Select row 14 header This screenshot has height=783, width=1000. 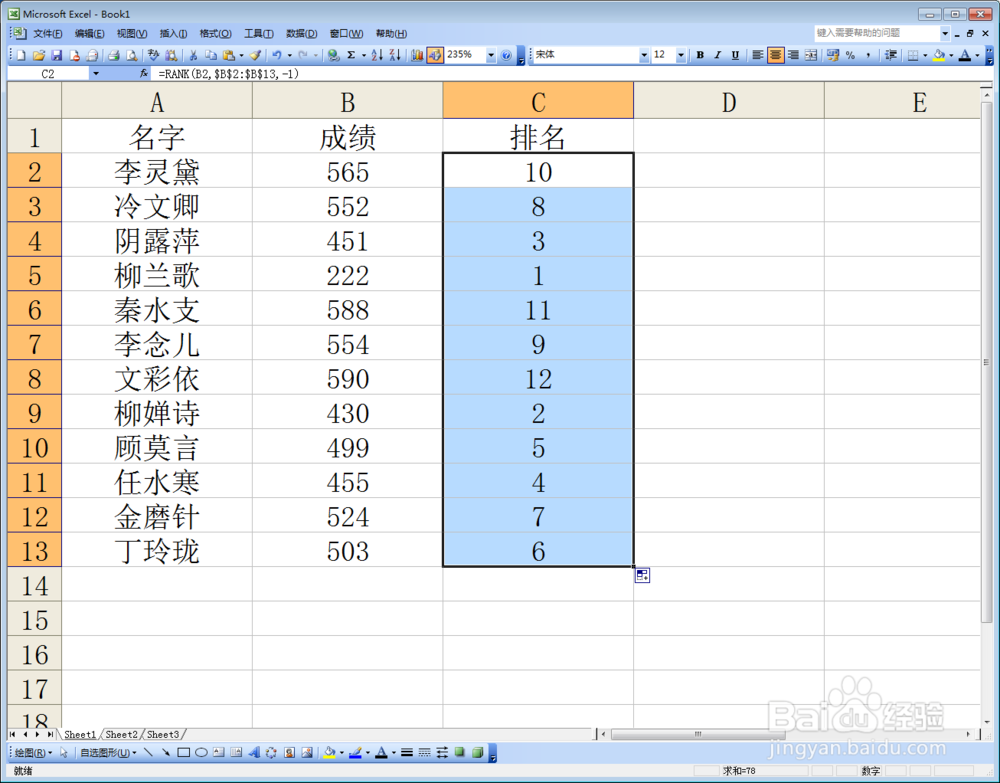click(34, 584)
